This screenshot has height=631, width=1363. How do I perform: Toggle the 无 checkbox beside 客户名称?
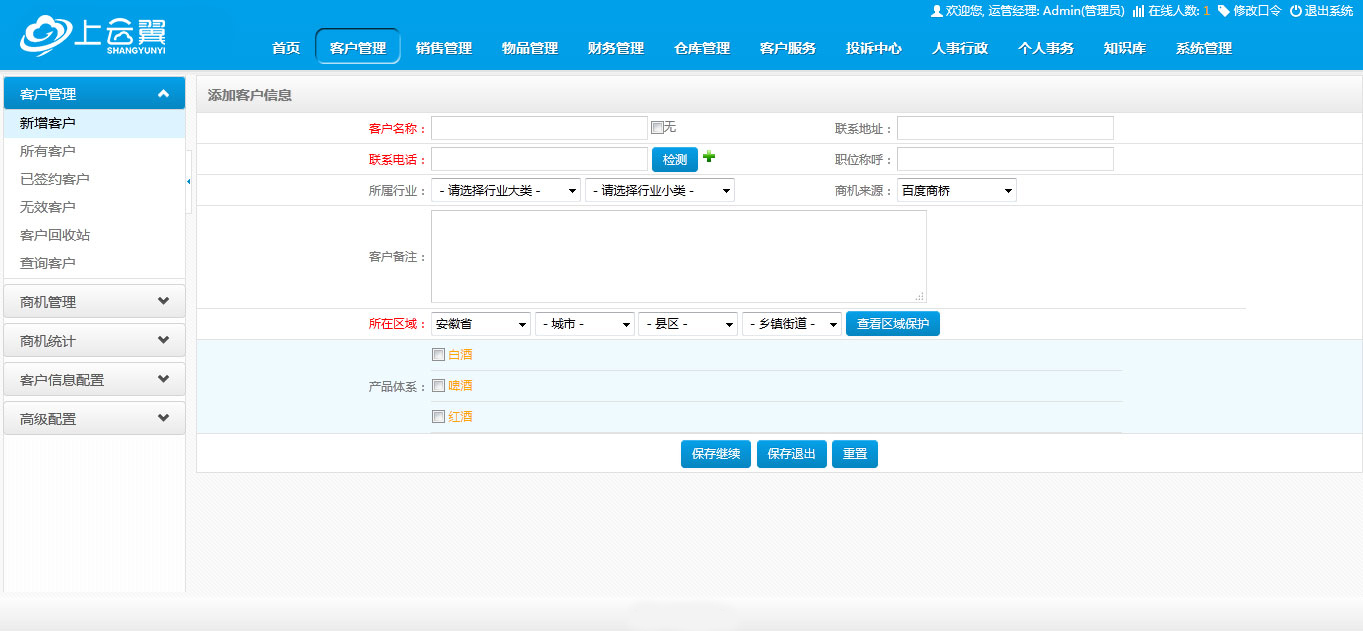[x=657, y=128]
